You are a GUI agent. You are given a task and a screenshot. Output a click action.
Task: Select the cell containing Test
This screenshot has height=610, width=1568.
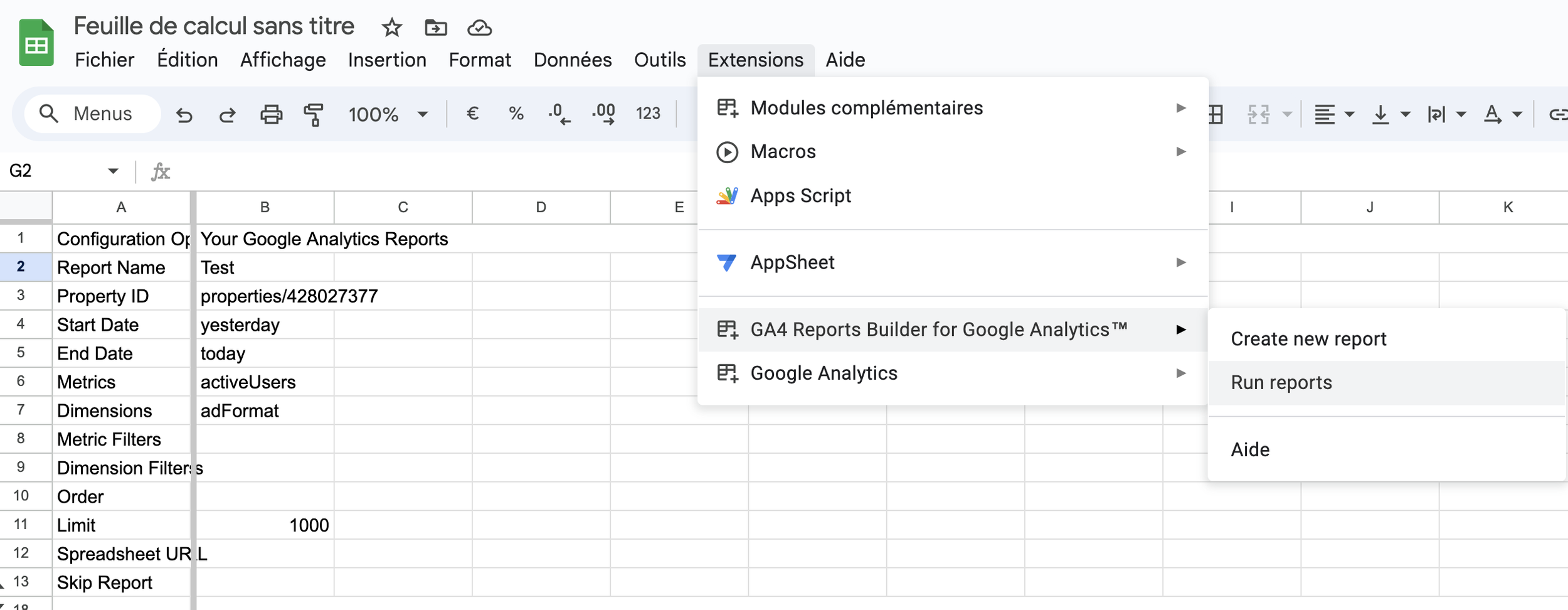[x=265, y=267]
